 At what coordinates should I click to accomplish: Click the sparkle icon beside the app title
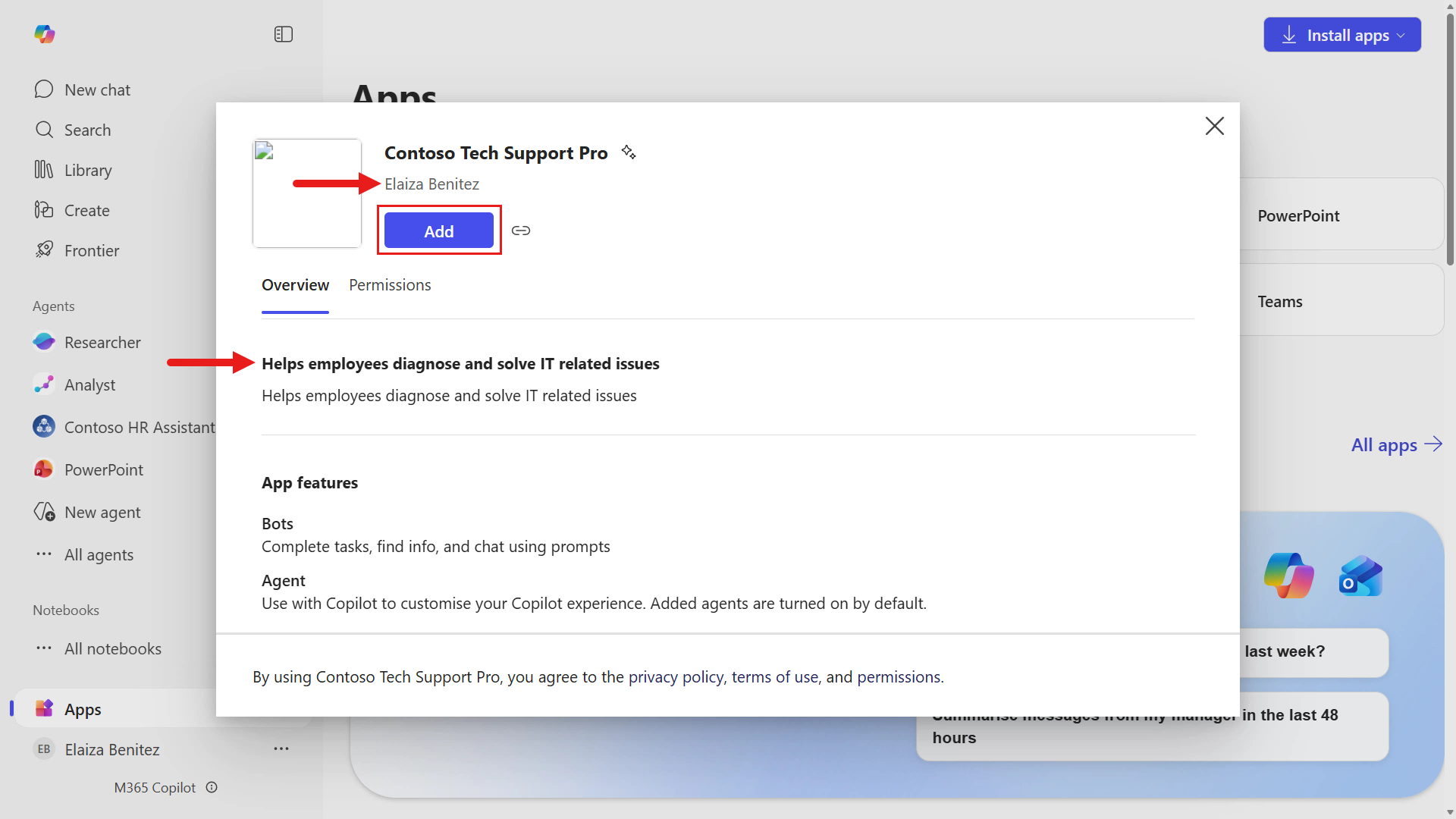[628, 152]
